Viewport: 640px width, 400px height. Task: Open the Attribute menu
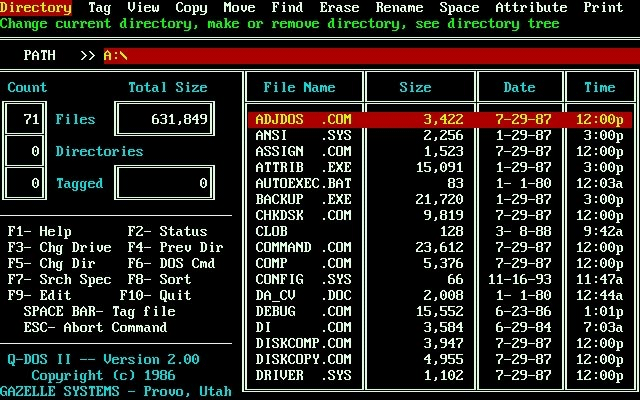(531, 7)
